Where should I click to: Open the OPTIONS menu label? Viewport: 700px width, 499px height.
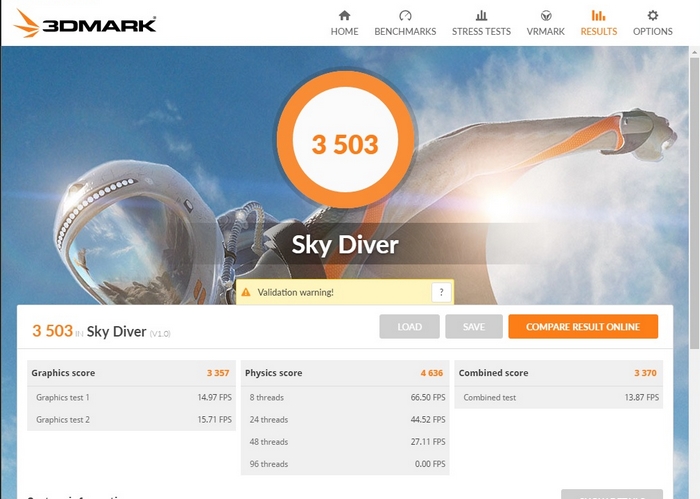click(653, 32)
